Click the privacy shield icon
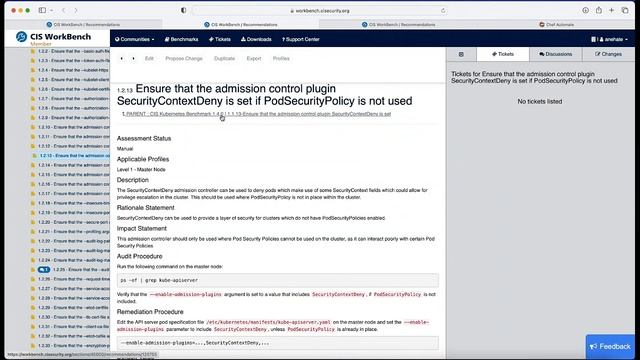 click(x=184, y=10)
